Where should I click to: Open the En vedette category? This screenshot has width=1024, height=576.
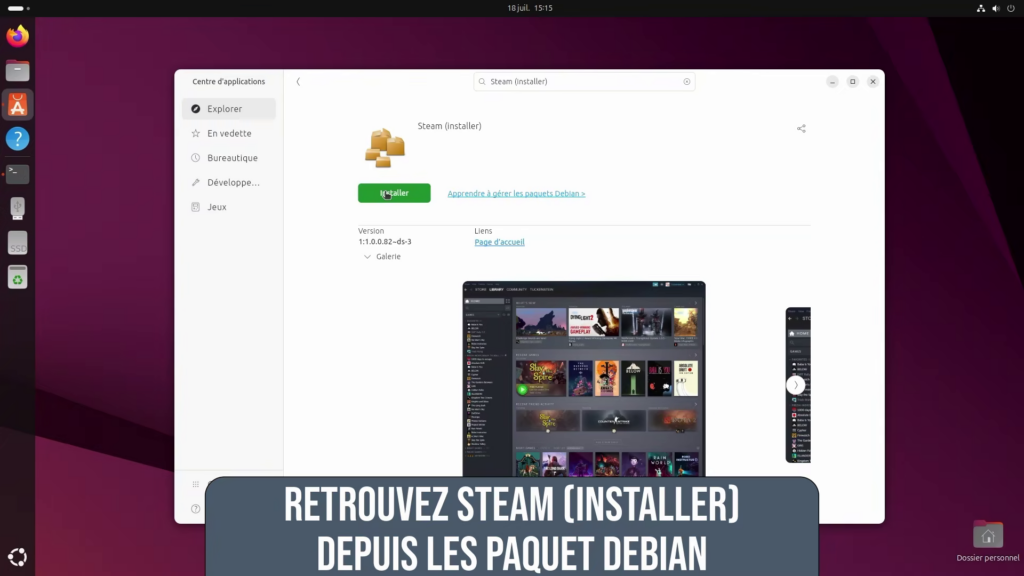[x=229, y=133]
